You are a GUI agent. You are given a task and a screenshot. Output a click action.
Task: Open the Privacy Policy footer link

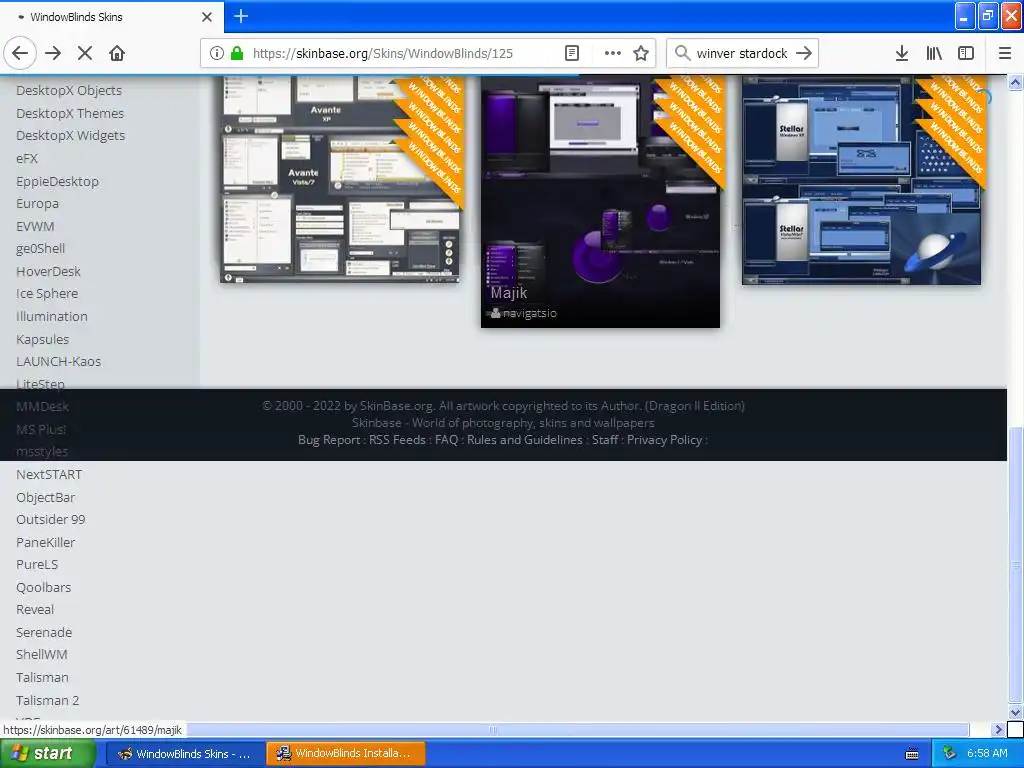[665, 440]
